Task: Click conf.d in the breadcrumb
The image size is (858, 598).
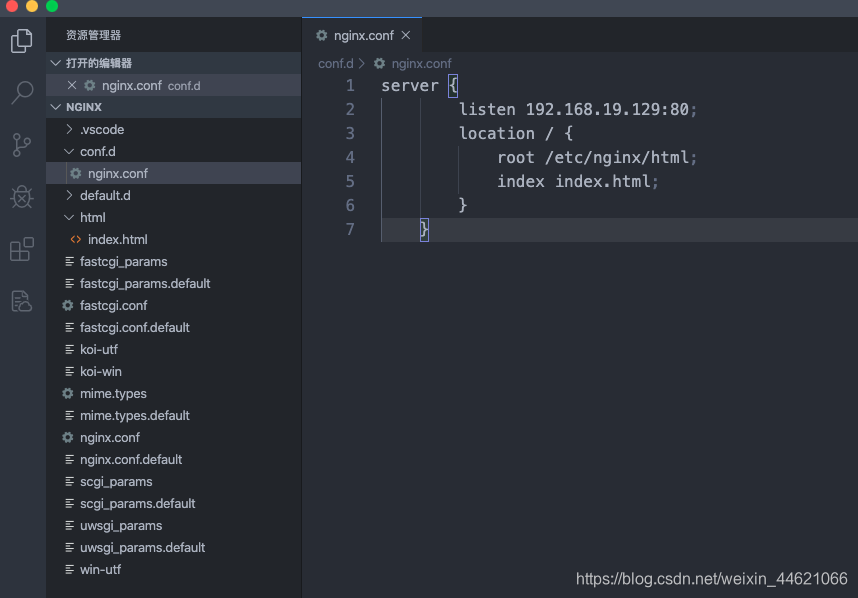Action: click(335, 63)
